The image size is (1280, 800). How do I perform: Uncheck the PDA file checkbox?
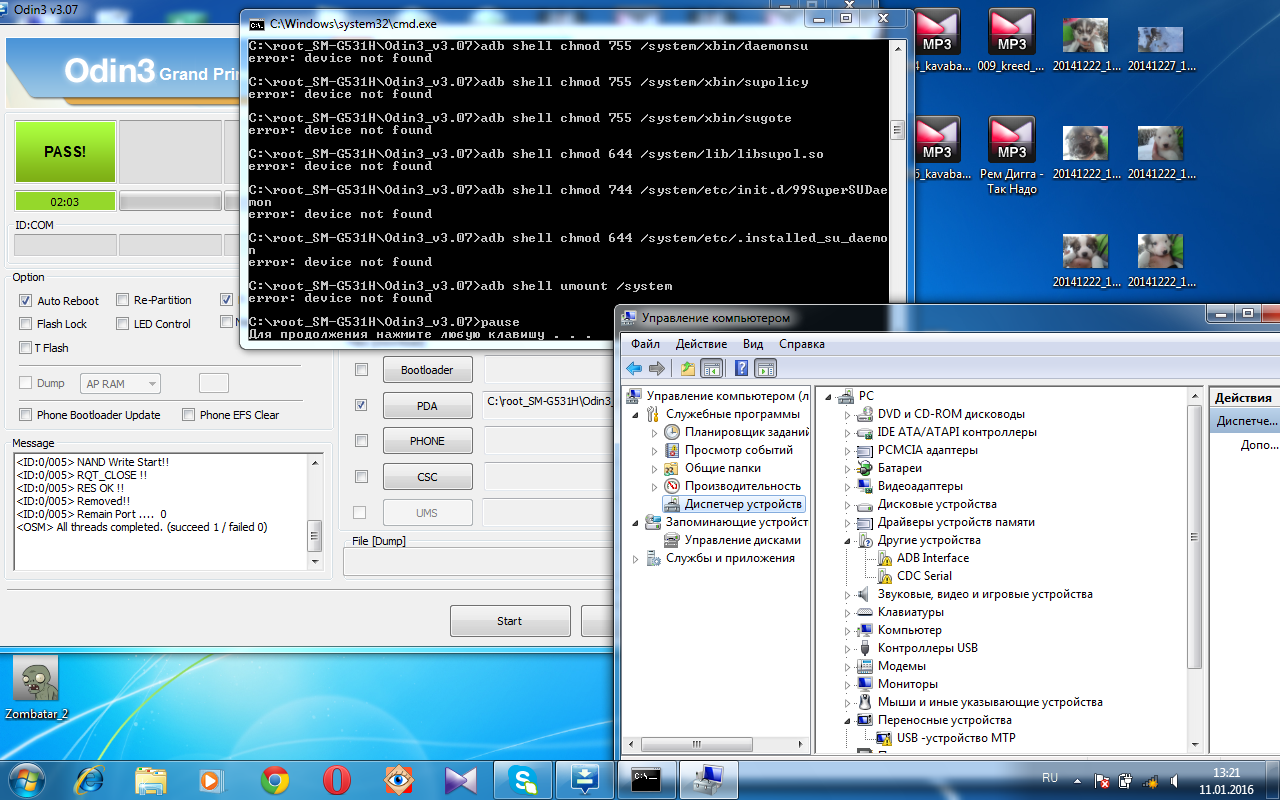tap(361, 405)
